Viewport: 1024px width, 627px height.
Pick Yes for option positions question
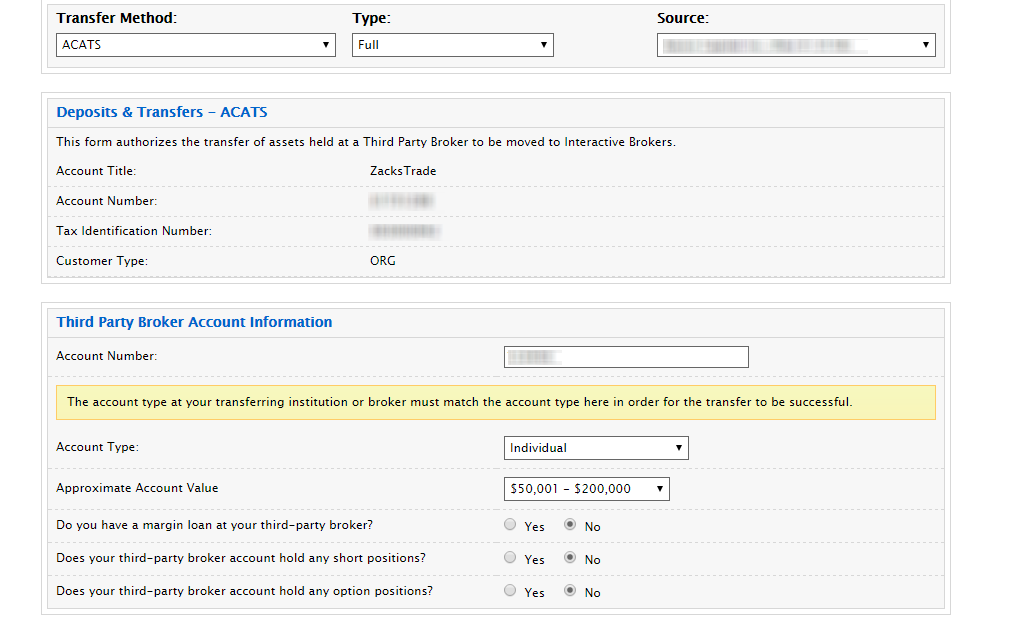(x=511, y=591)
